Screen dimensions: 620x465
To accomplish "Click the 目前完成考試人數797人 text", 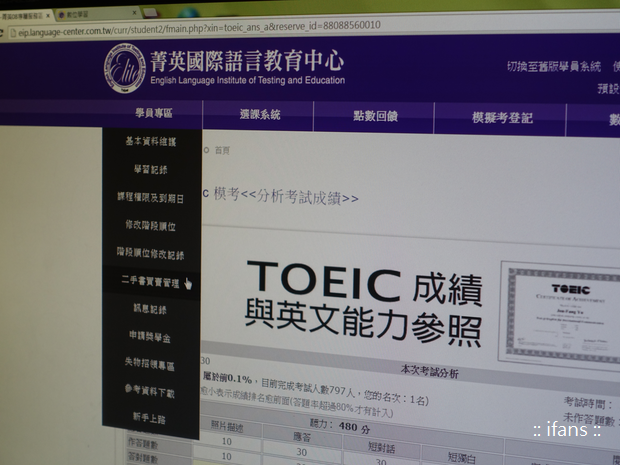I will coord(308,388).
